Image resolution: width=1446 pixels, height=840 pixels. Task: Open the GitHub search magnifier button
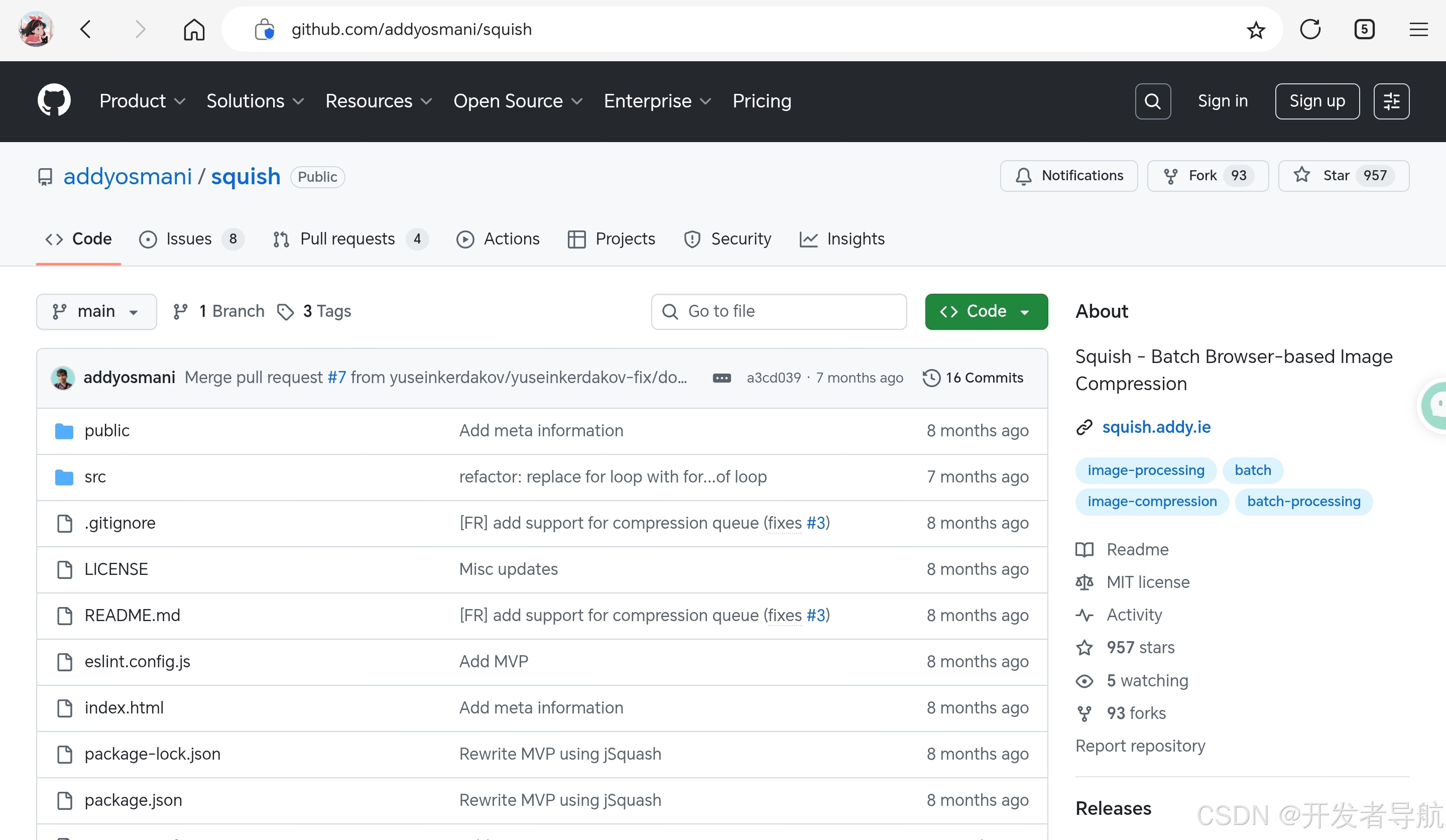(1152, 101)
